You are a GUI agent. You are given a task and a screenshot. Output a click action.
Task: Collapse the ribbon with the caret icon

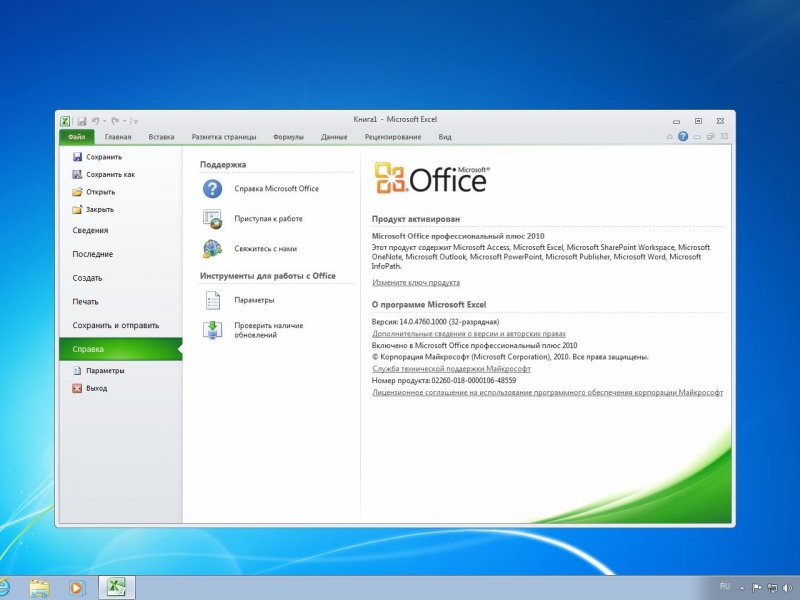(669, 137)
